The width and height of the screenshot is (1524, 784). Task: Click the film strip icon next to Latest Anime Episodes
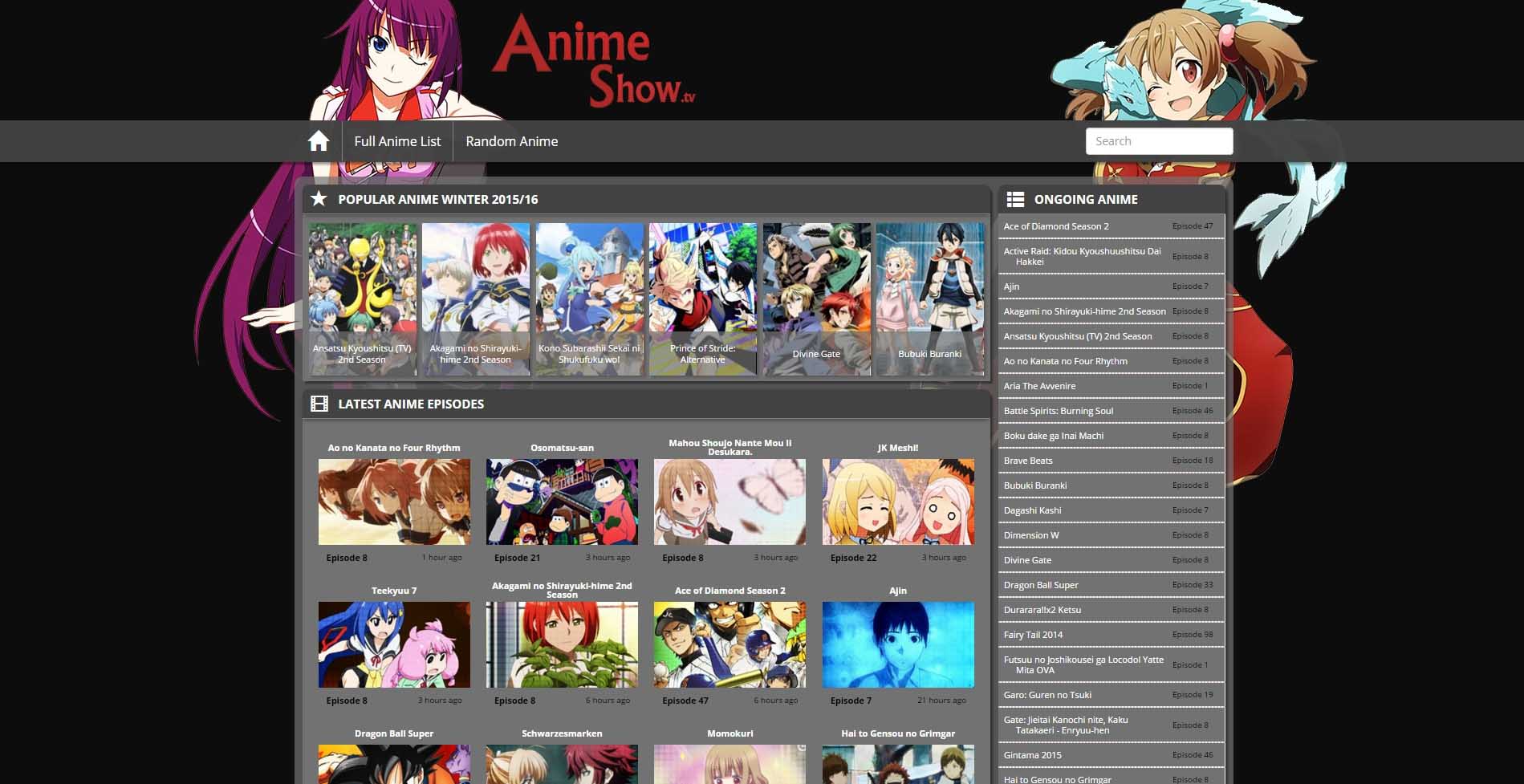[x=319, y=404]
